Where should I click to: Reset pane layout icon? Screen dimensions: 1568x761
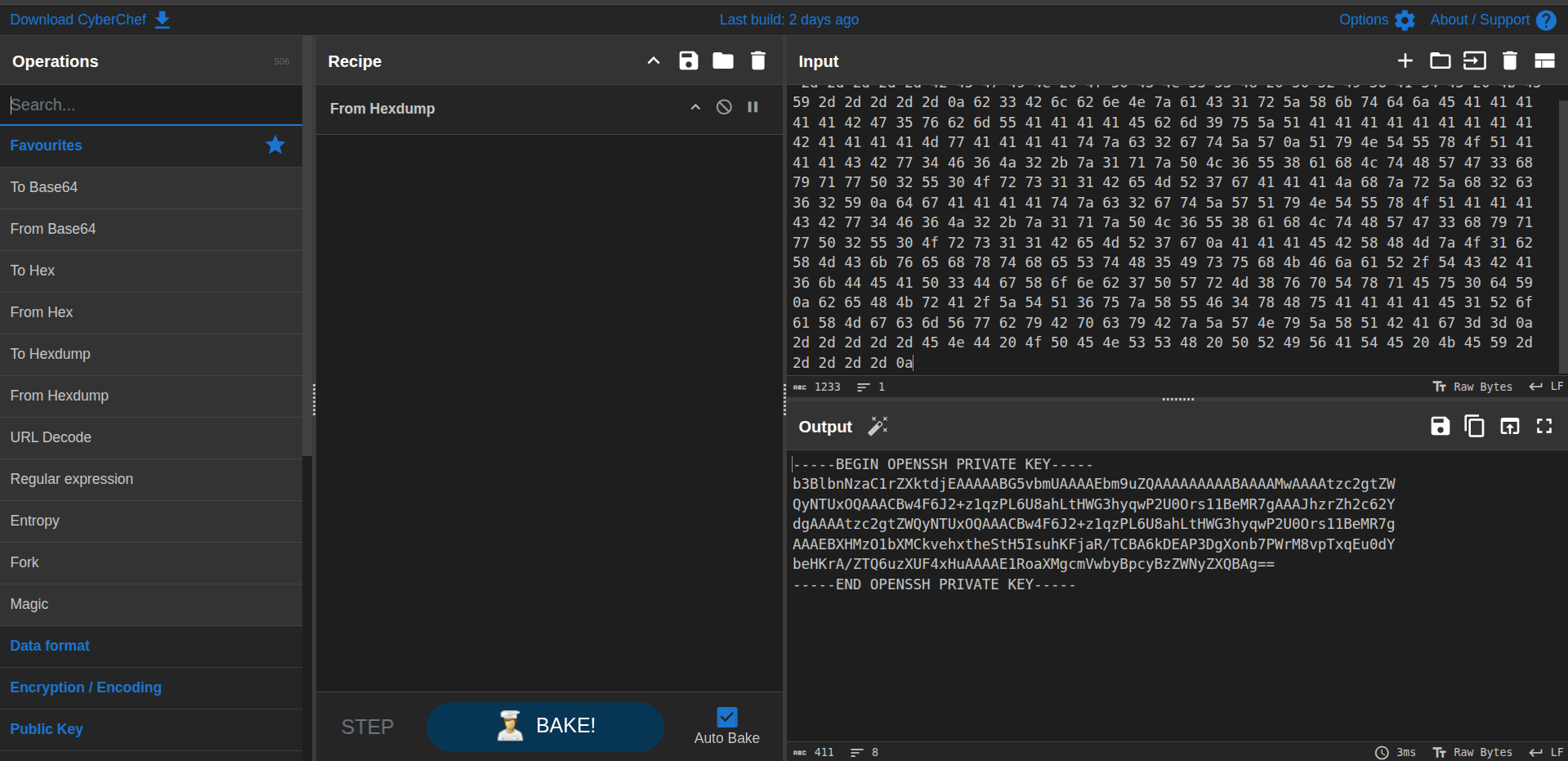point(1544,60)
